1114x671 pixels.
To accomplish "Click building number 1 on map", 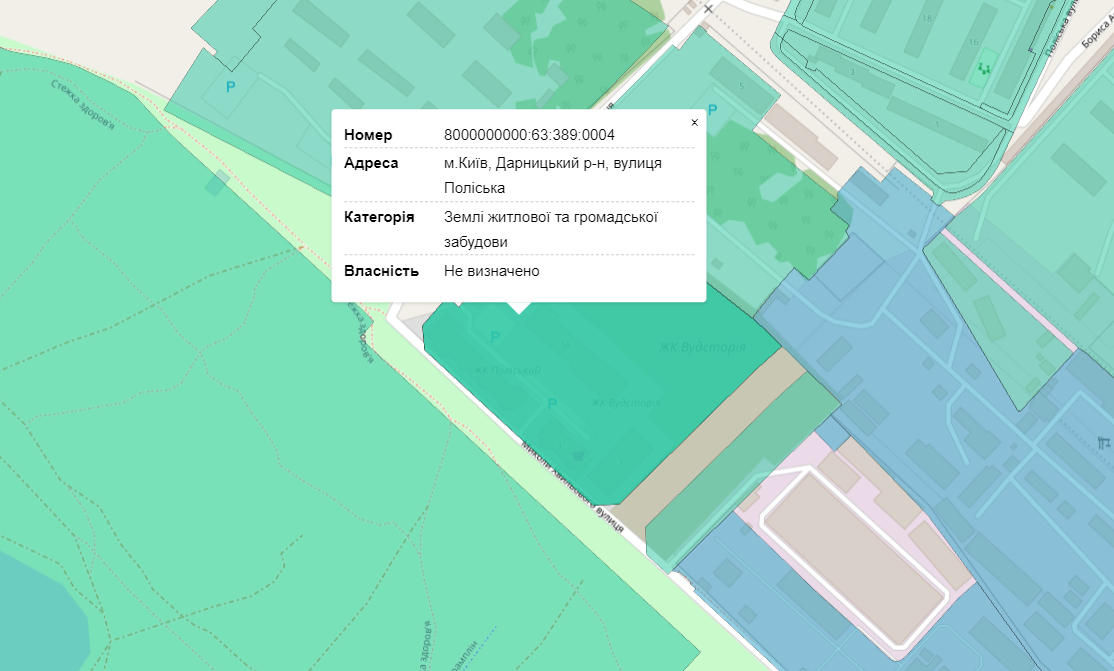I will click(x=936, y=123).
